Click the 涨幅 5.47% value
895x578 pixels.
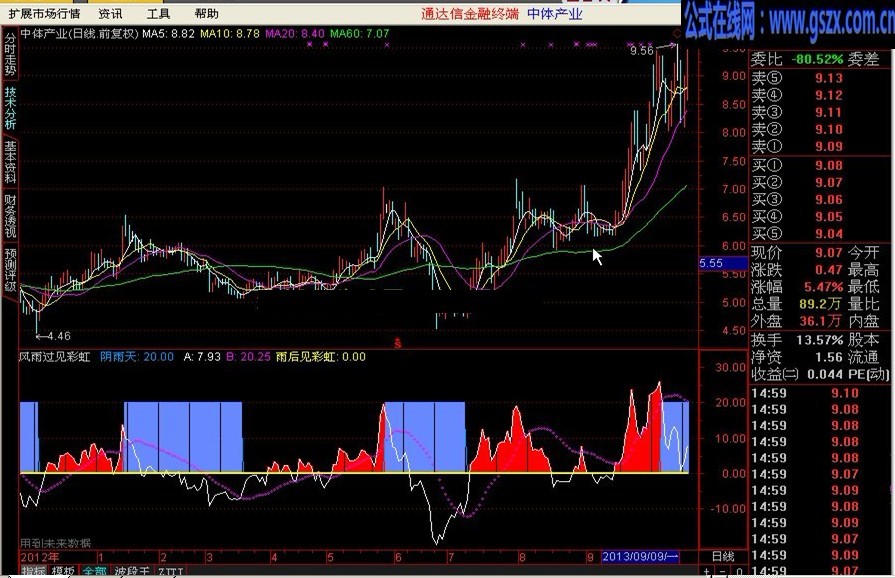click(823, 286)
